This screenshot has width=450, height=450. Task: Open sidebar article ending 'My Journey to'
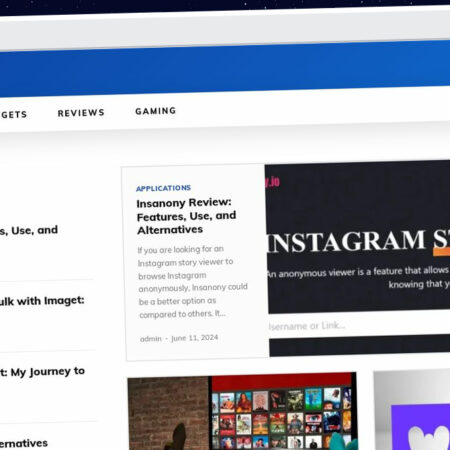tap(43, 372)
